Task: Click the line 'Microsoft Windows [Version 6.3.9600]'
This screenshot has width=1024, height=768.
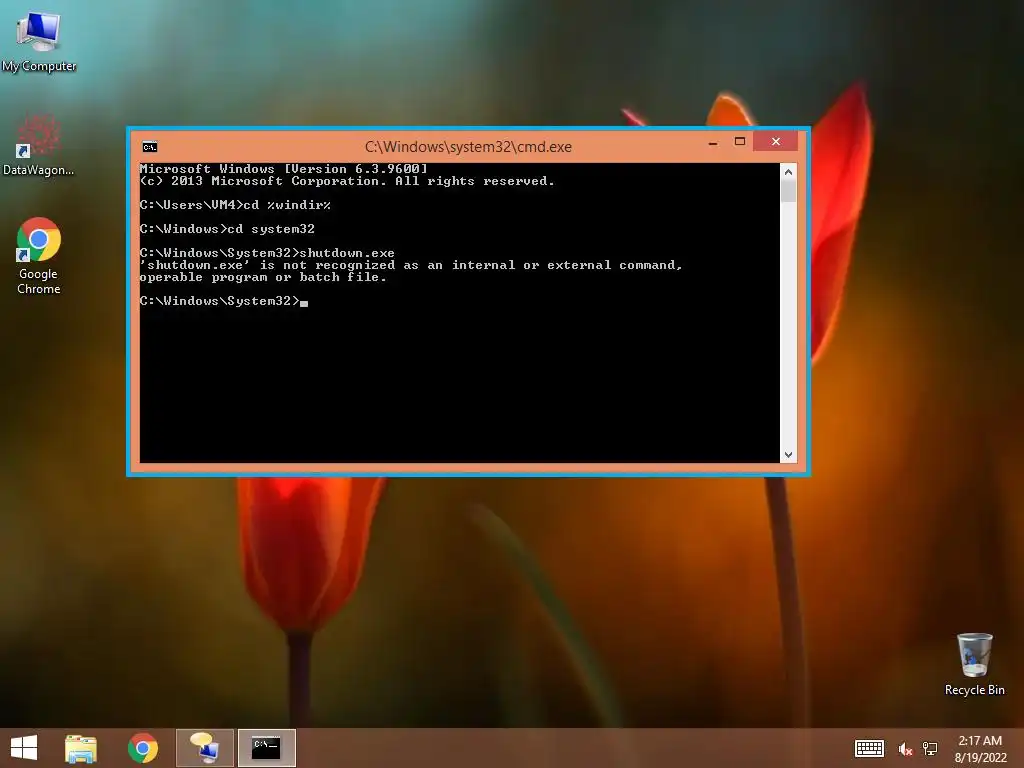Action: click(283, 169)
